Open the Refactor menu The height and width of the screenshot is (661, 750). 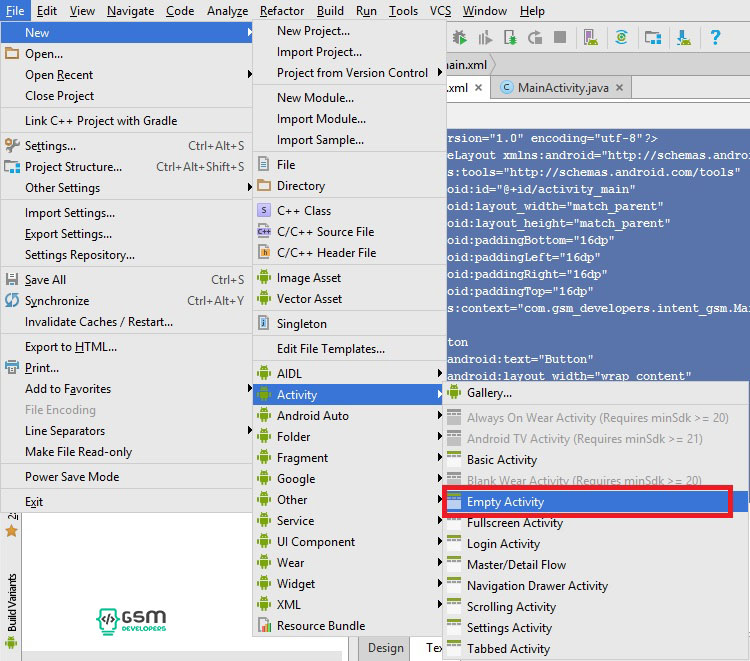(x=282, y=11)
